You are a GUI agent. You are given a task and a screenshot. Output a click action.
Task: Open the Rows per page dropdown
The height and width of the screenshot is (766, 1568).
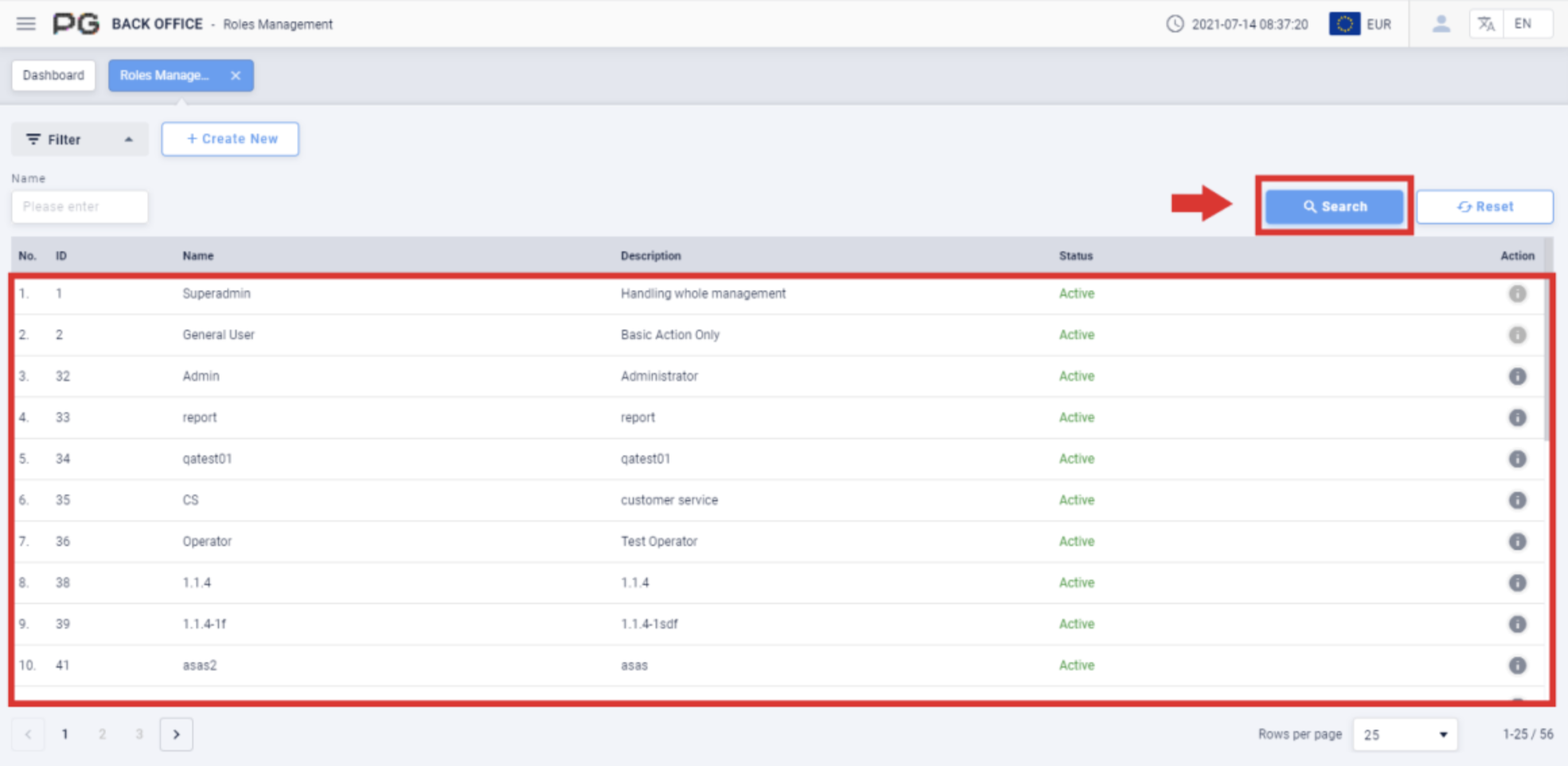1405,733
